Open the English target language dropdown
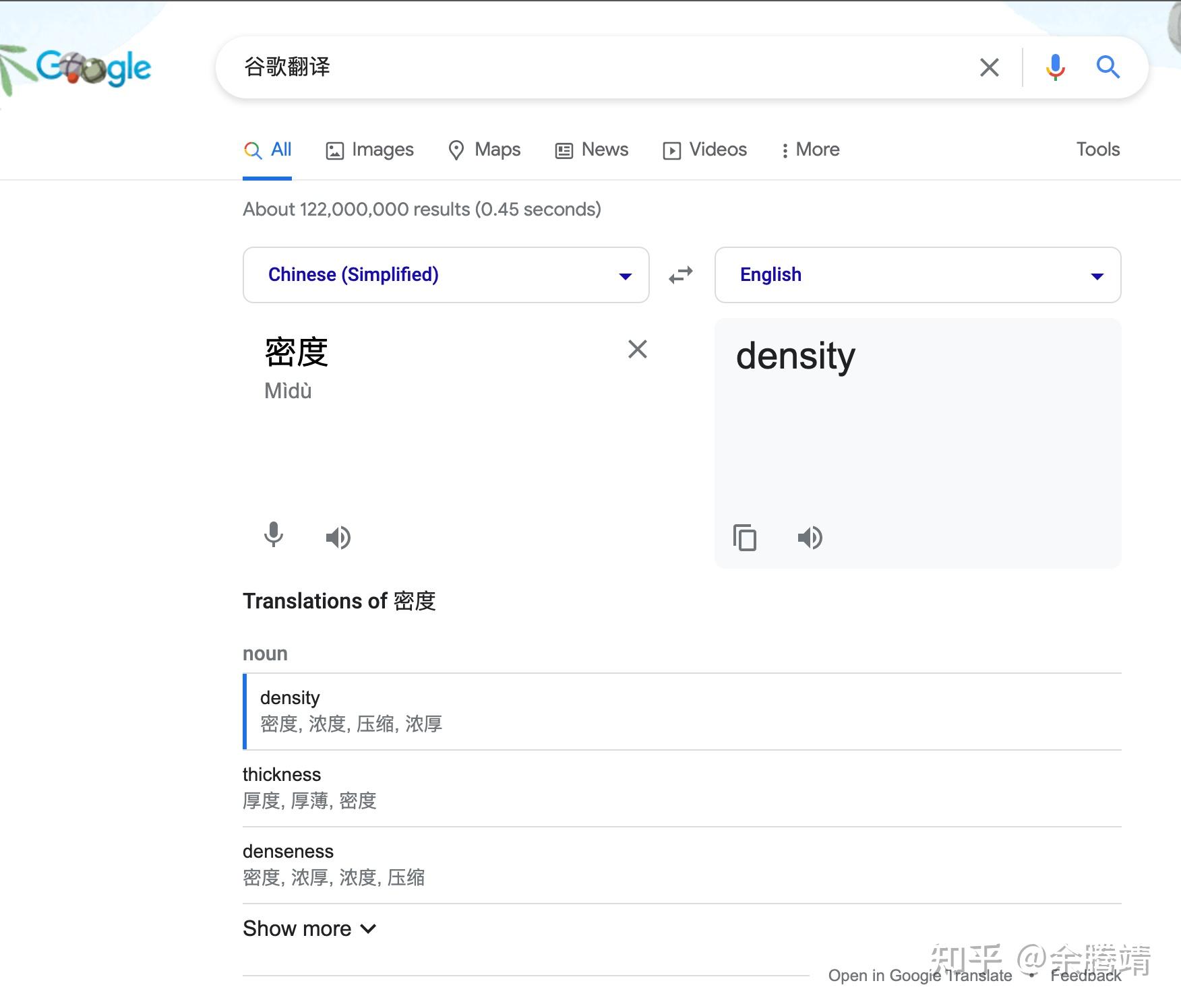Viewport: 1181px width, 1008px height. [917, 275]
